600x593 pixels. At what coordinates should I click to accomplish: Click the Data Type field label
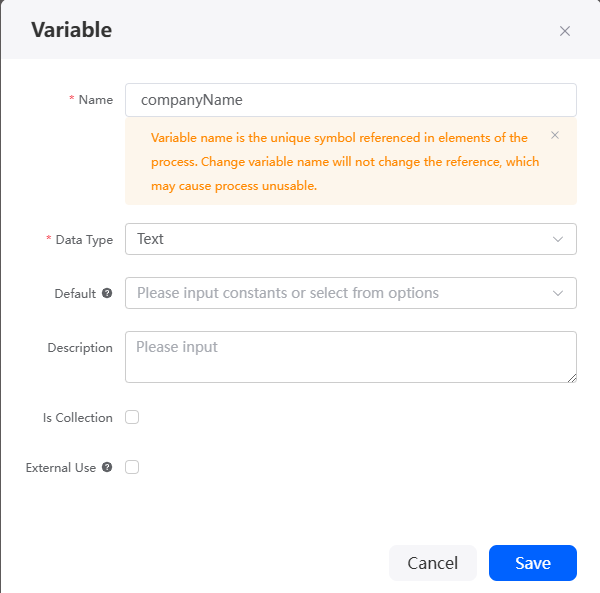[x=84, y=240]
